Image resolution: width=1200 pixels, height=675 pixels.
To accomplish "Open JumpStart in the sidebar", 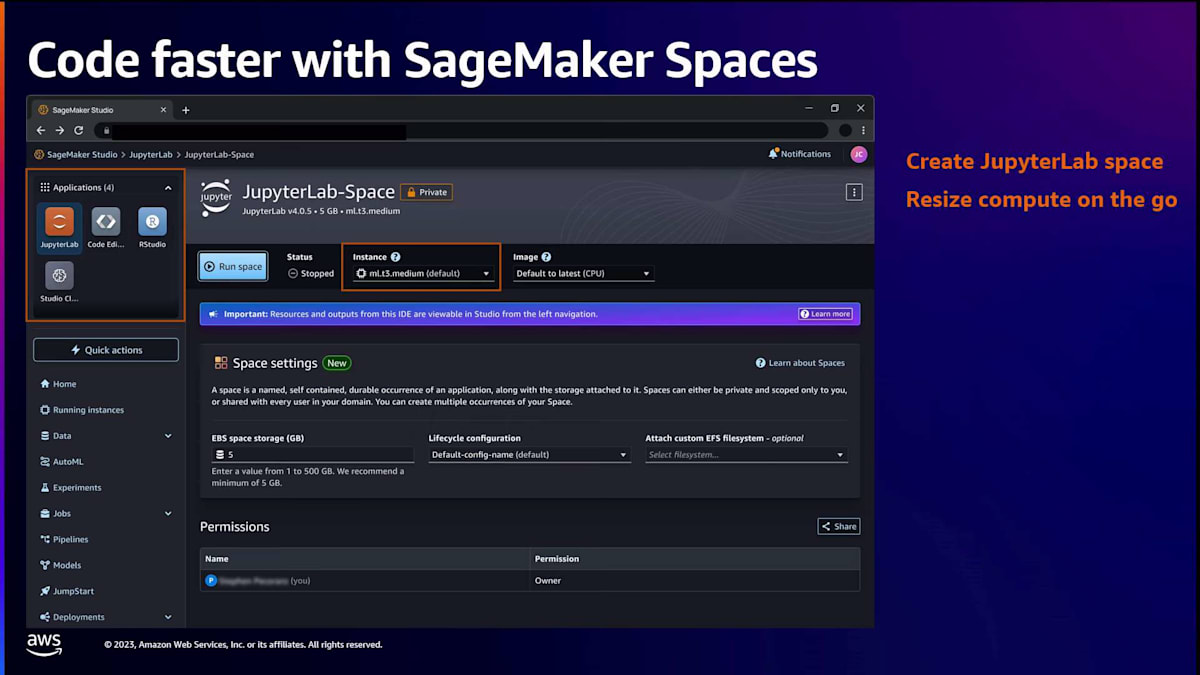I will [x=66, y=592].
